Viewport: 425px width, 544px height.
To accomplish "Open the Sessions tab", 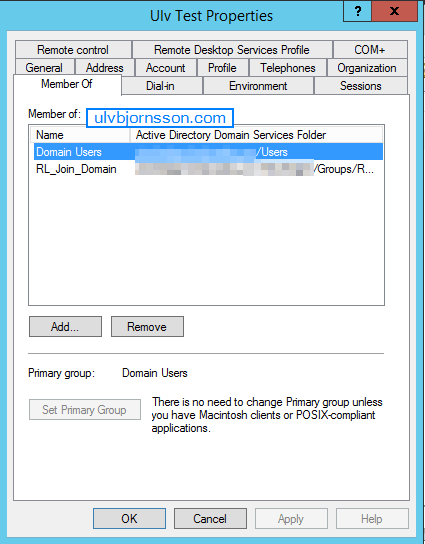I will point(361,86).
